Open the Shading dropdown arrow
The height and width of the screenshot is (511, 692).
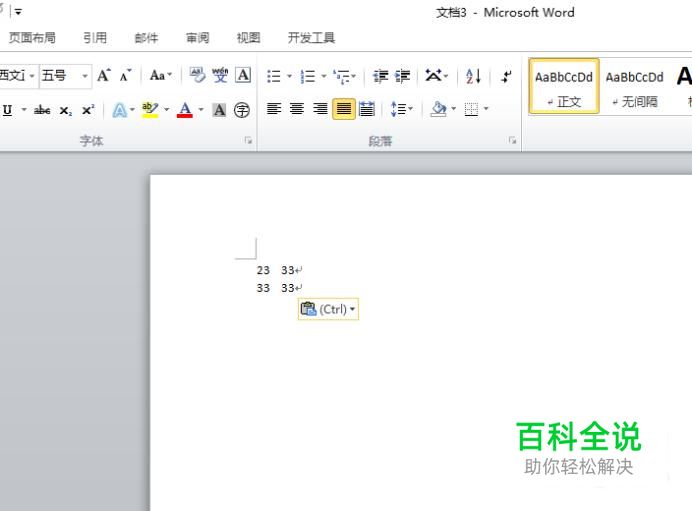(454, 109)
